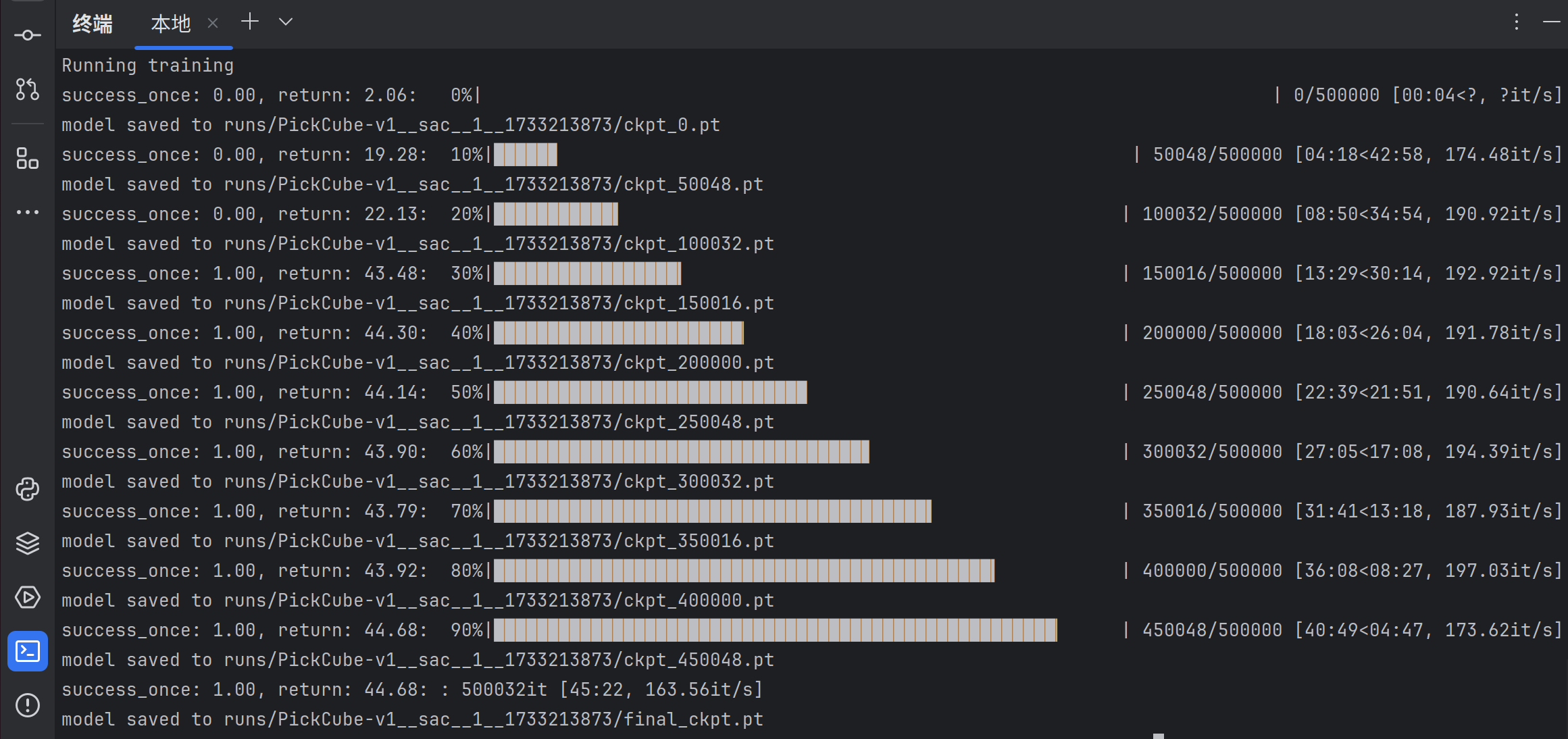1568x739 pixels.
Task: Click the Running training output line
Action: point(147,66)
